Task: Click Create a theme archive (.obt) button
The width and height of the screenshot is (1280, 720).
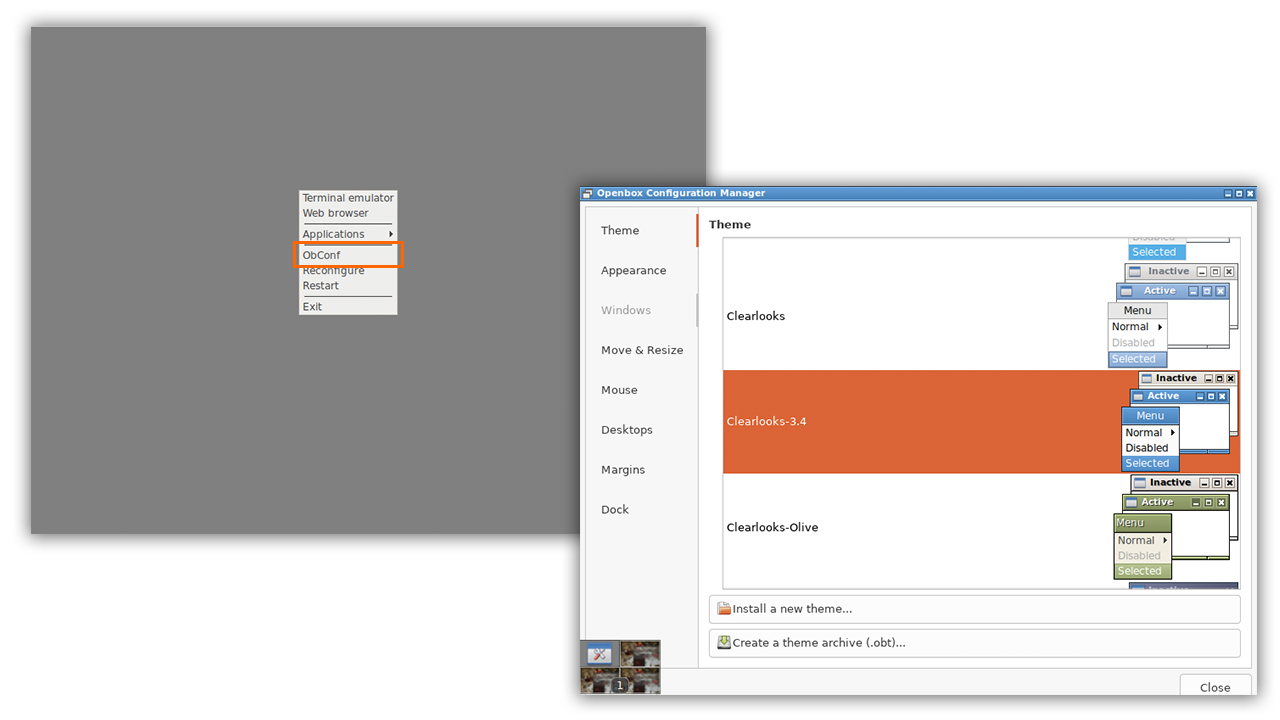Action: click(x=974, y=643)
